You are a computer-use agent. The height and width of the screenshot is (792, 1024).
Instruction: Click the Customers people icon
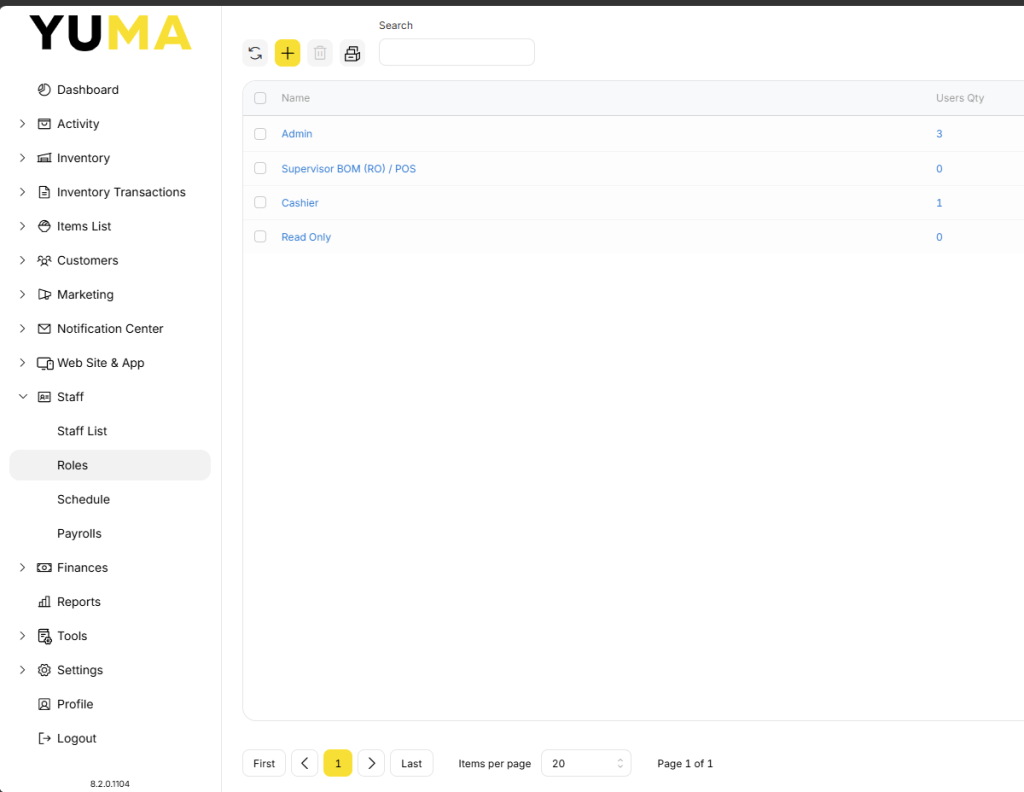pos(44,260)
